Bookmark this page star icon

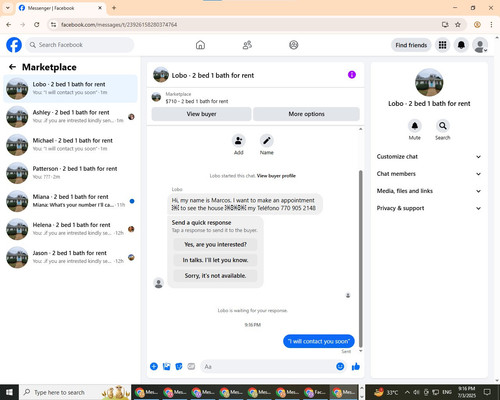pyautogui.click(x=458, y=25)
